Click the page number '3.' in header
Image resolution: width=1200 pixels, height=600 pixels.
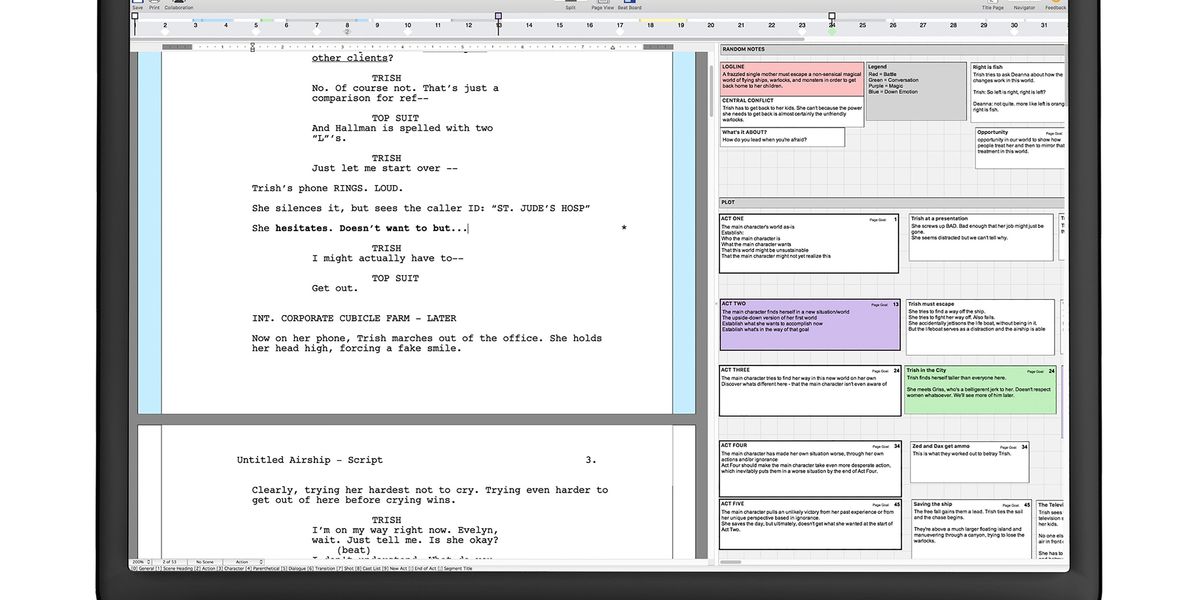click(591, 460)
